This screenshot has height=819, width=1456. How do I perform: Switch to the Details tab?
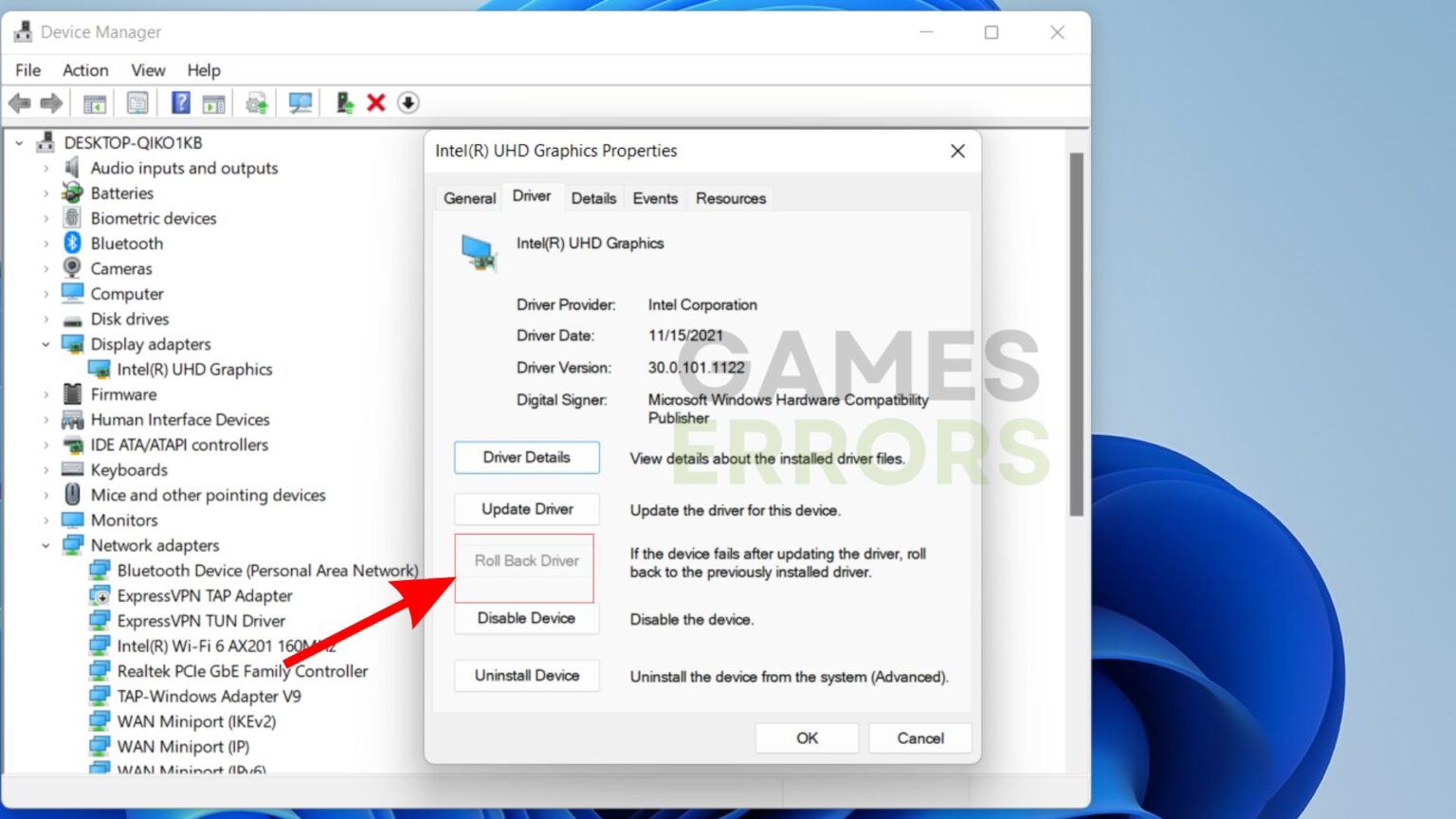593,197
